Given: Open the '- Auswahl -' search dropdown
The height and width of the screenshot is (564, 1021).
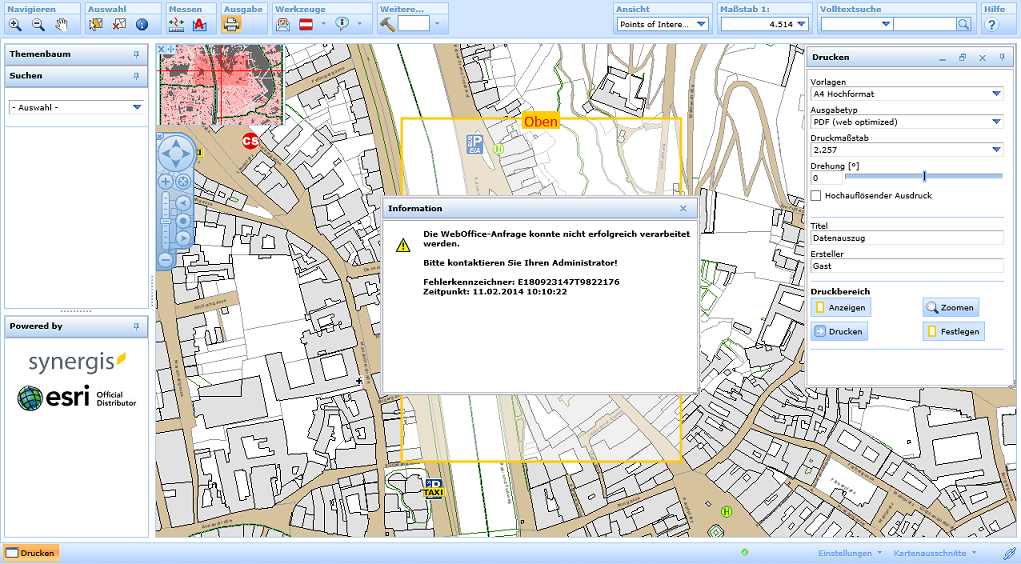Looking at the screenshot, I should [136, 107].
